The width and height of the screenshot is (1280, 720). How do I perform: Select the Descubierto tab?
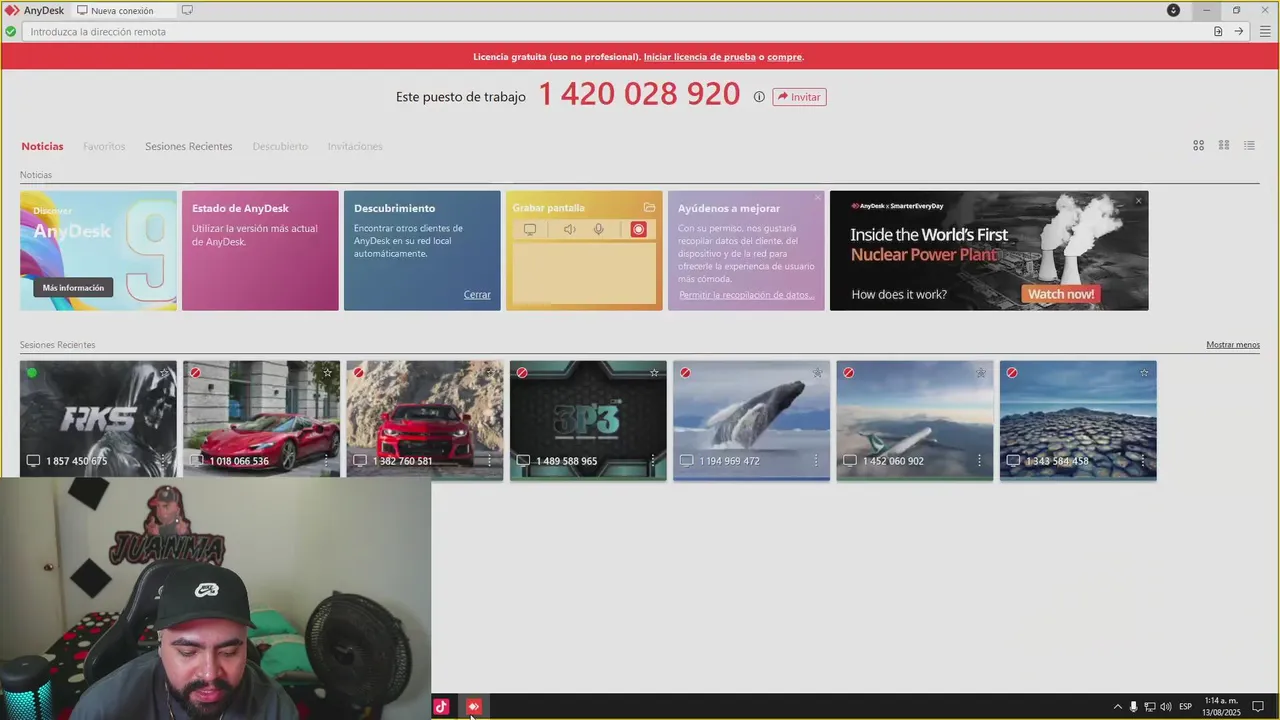tap(280, 146)
